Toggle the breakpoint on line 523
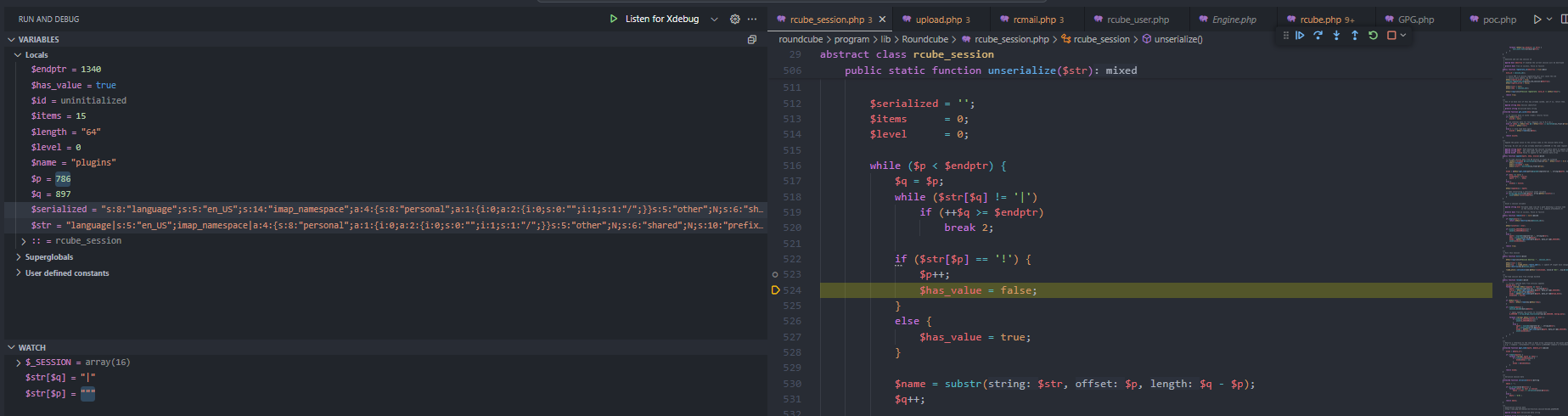Image resolution: width=1568 pixels, height=416 pixels. coord(775,274)
